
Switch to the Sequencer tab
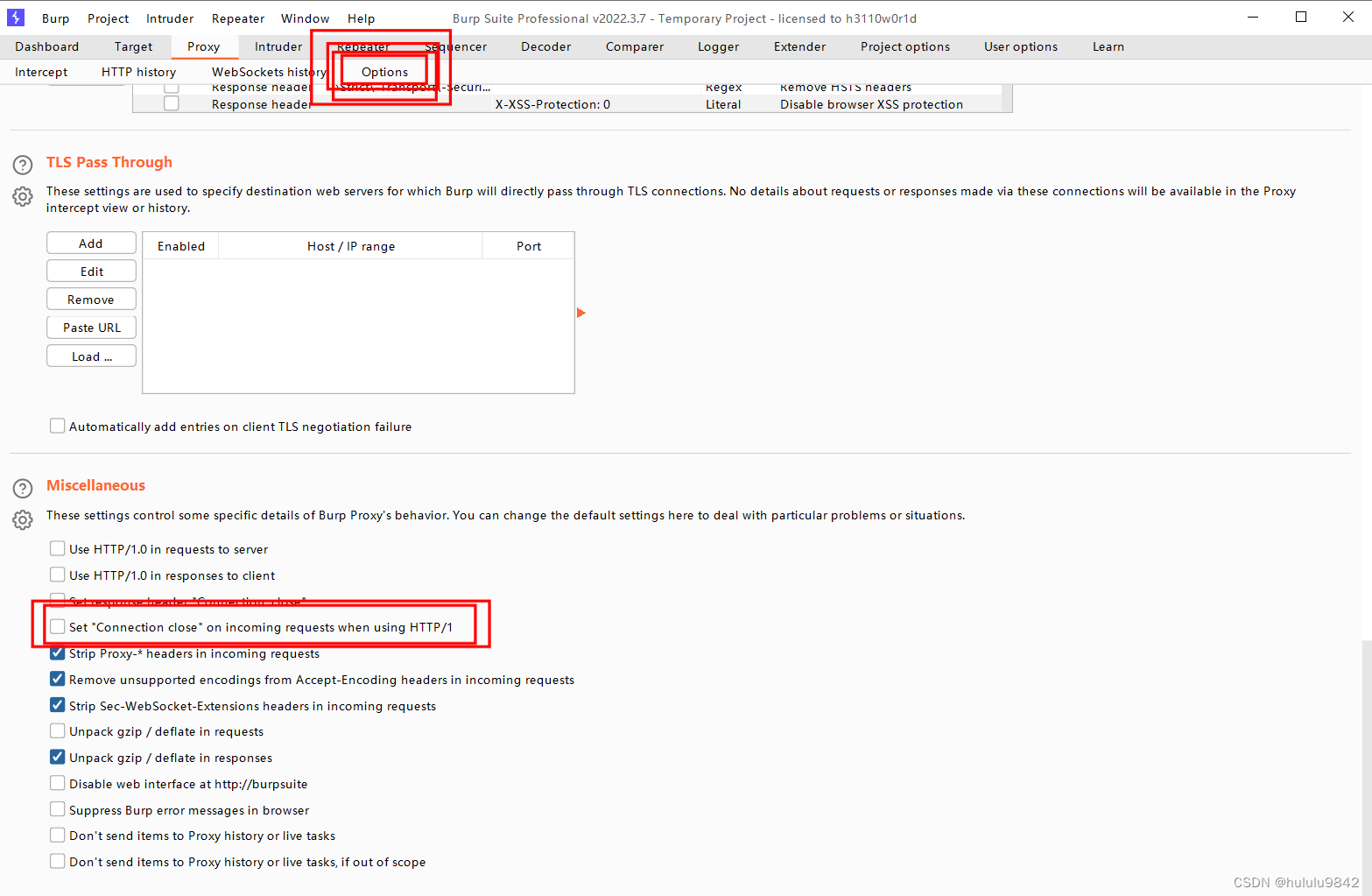pyautogui.click(x=456, y=46)
